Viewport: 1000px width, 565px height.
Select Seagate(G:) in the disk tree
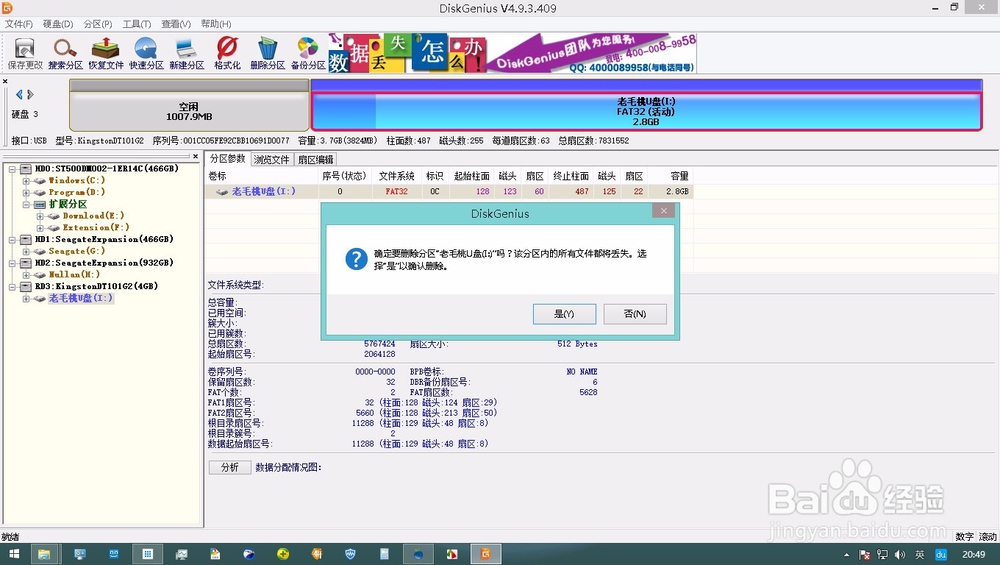pyautogui.click(x=77, y=251)
